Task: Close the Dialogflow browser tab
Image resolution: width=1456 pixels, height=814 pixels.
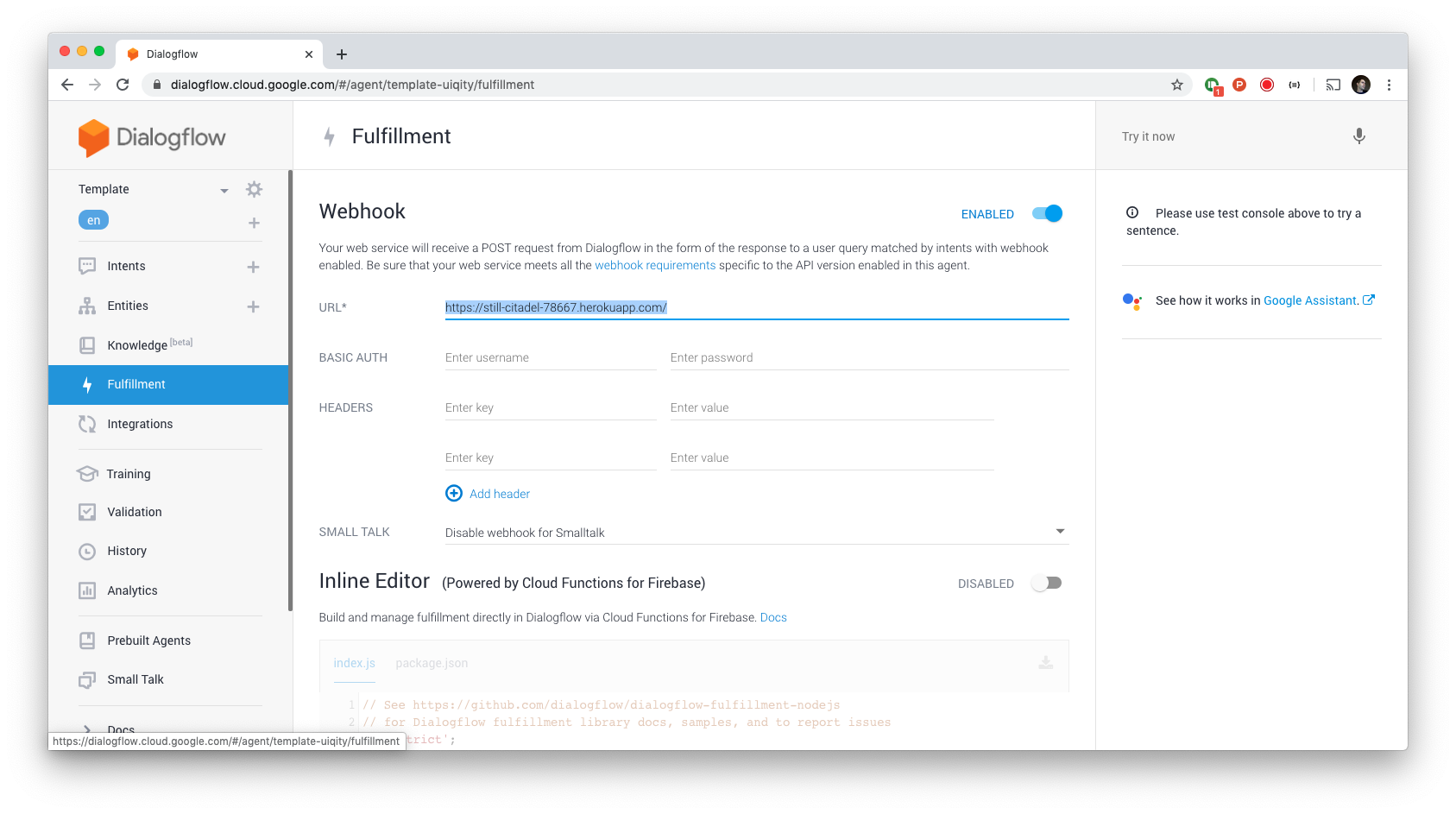Action: 309,54
